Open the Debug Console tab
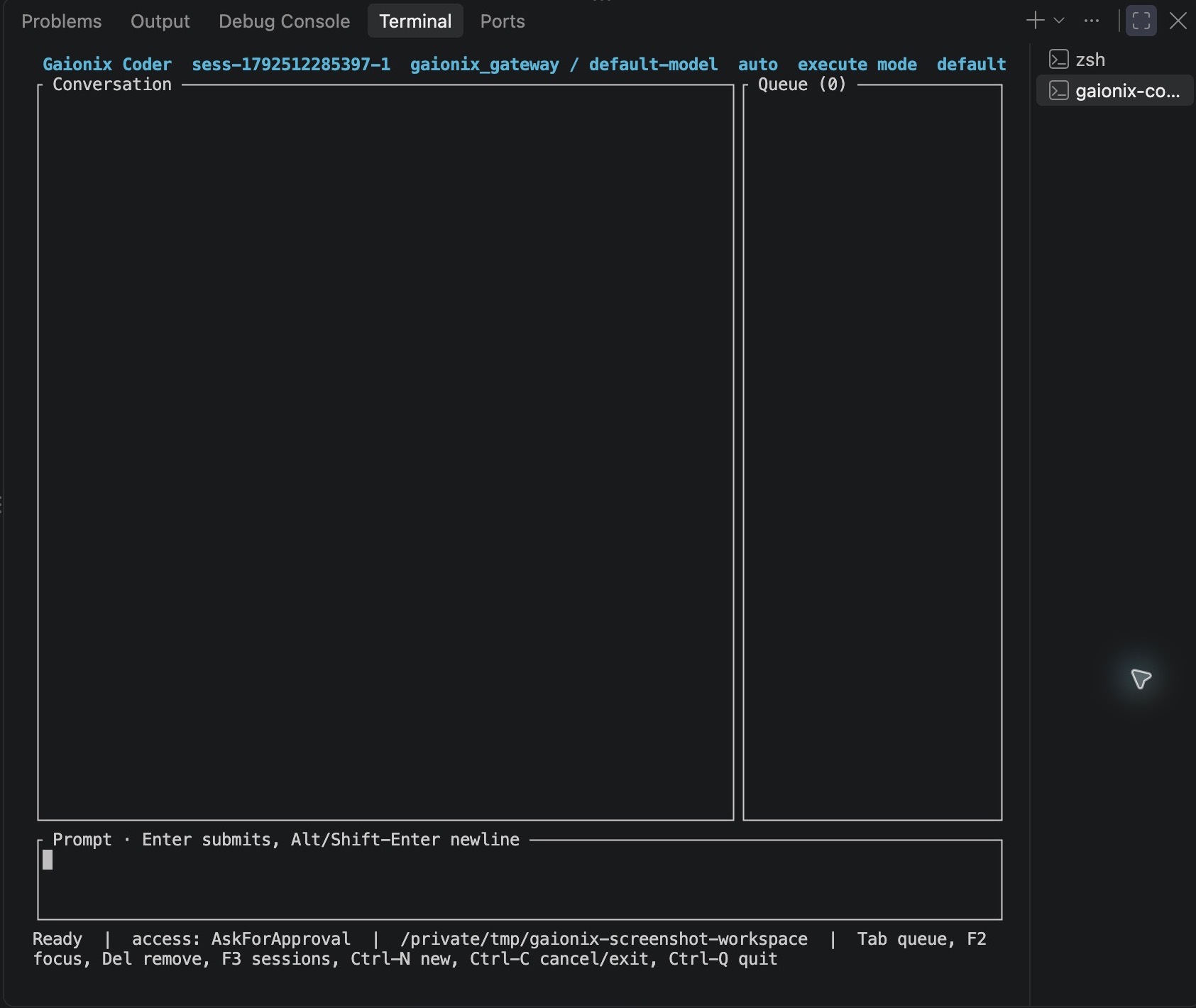The width and height of the screenshot is (1196, 1008). coord(284,21)
